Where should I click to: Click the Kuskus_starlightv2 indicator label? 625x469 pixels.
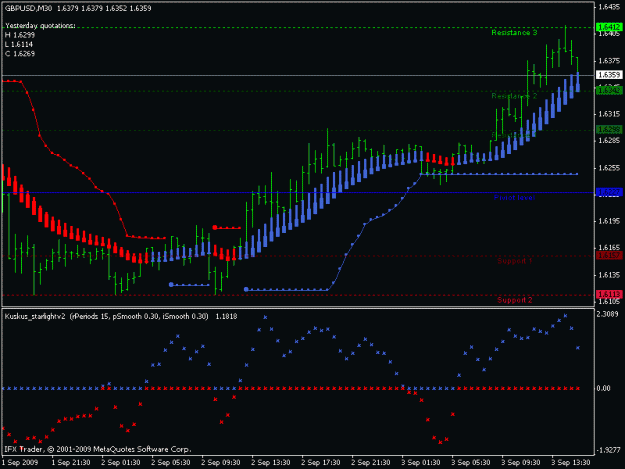click(x=121, y=316)
